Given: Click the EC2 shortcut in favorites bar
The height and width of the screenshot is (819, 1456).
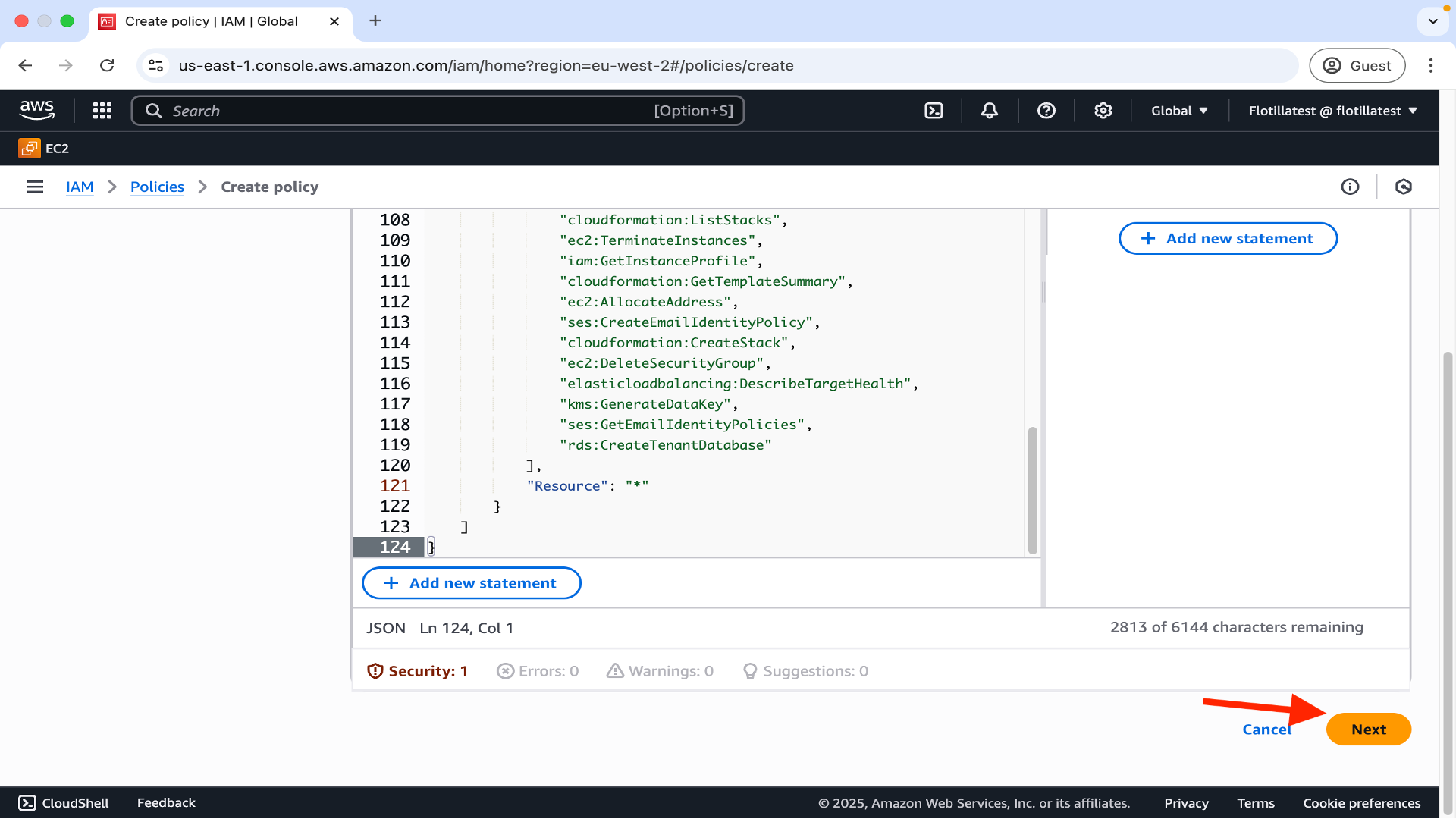Looking at the screenshot, I should coord(44,149).
